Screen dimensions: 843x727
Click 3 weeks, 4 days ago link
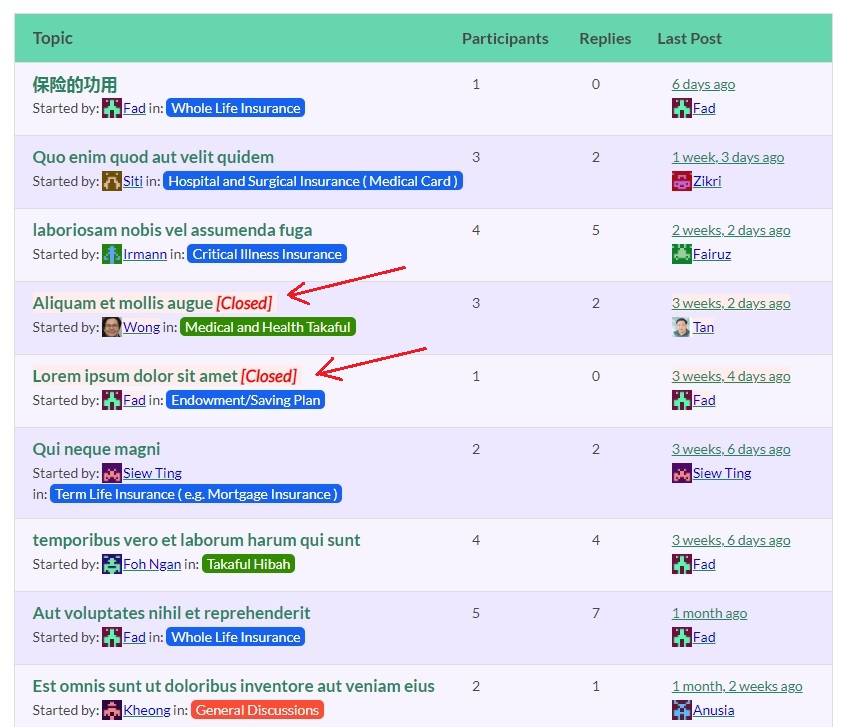pyautogui.click(x=731, y=376)
